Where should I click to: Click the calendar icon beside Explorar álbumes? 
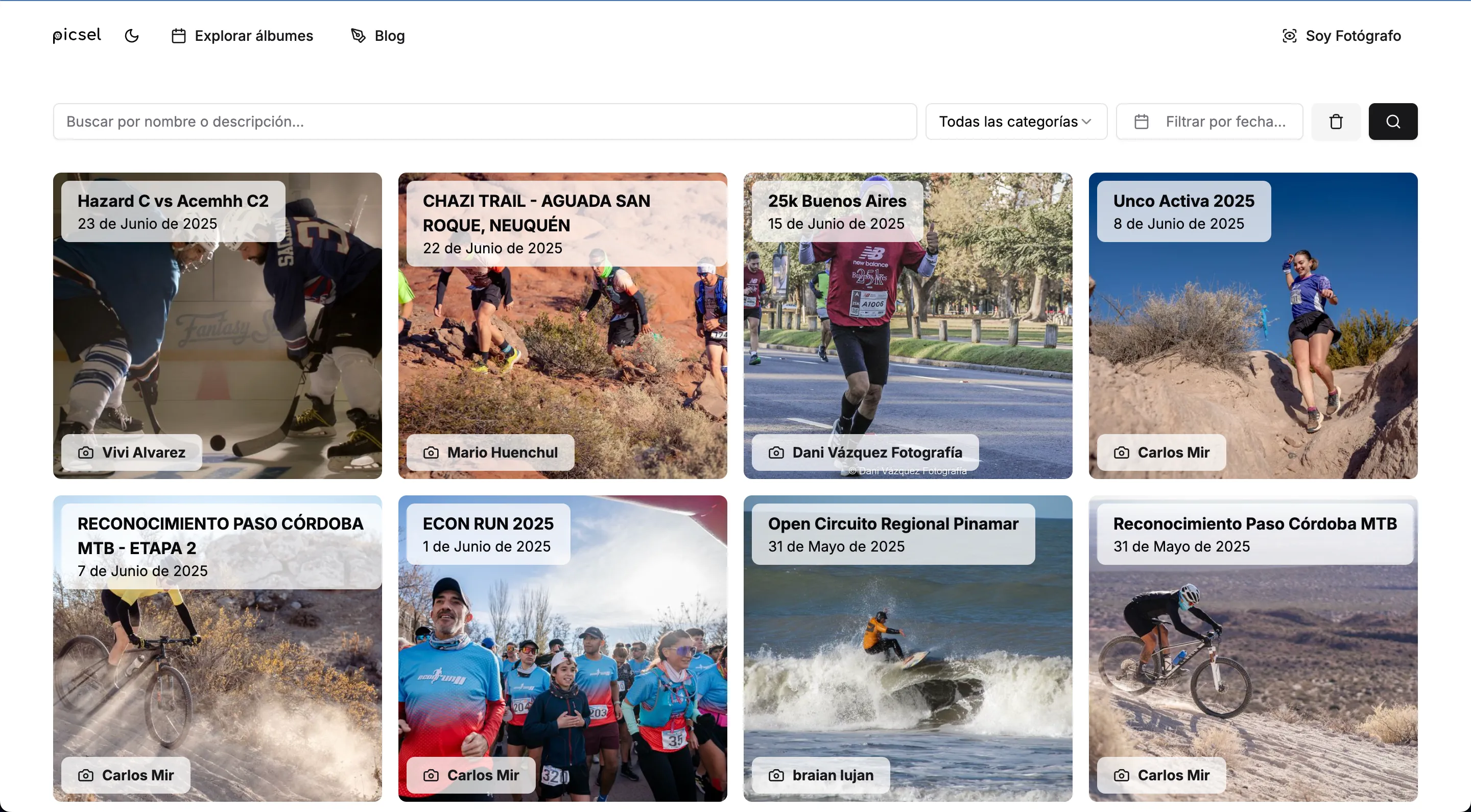click(178, 35)
